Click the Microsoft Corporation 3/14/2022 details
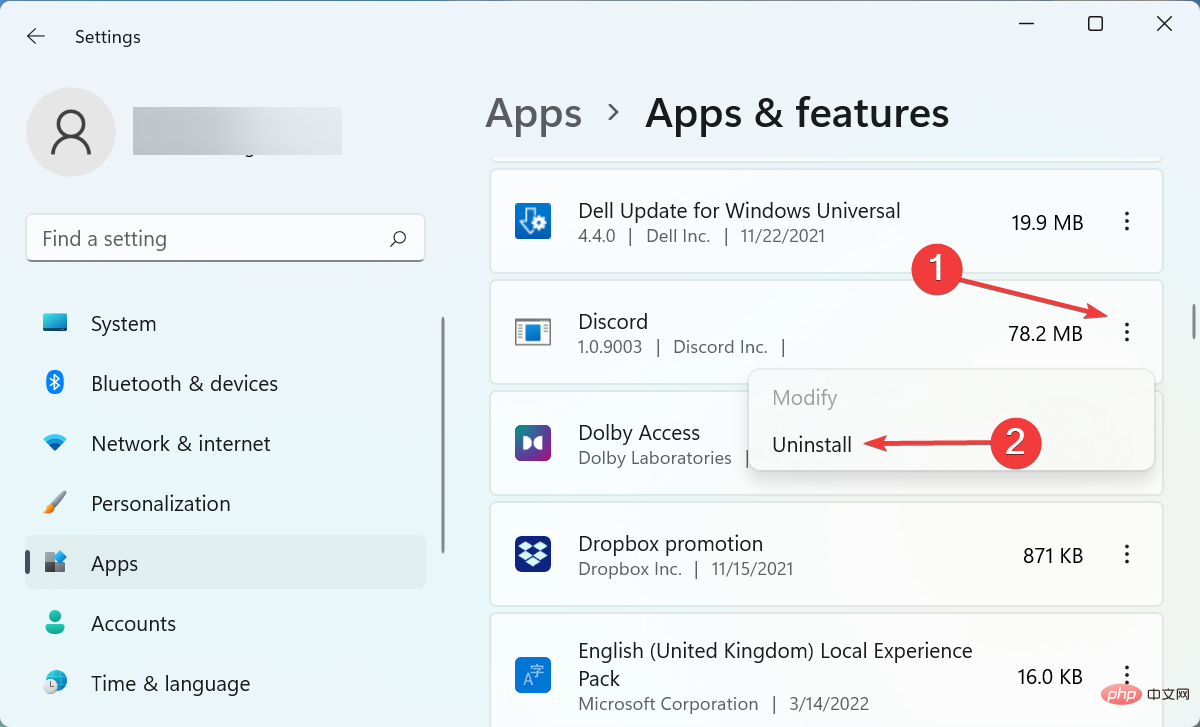This screenshot has height=727, width=1200. tap(723, 703)
